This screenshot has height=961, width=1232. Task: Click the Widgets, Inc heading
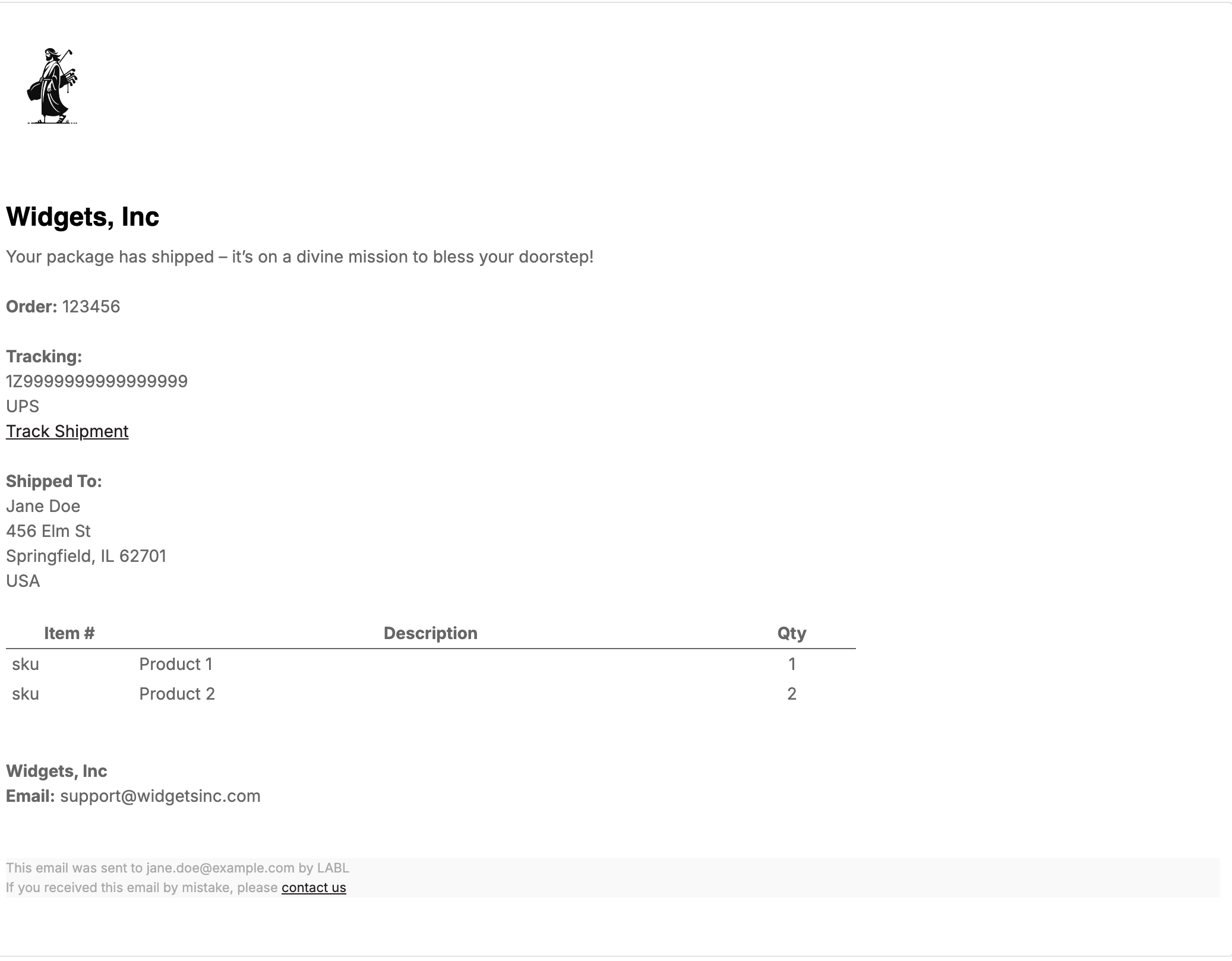point(83,217)
